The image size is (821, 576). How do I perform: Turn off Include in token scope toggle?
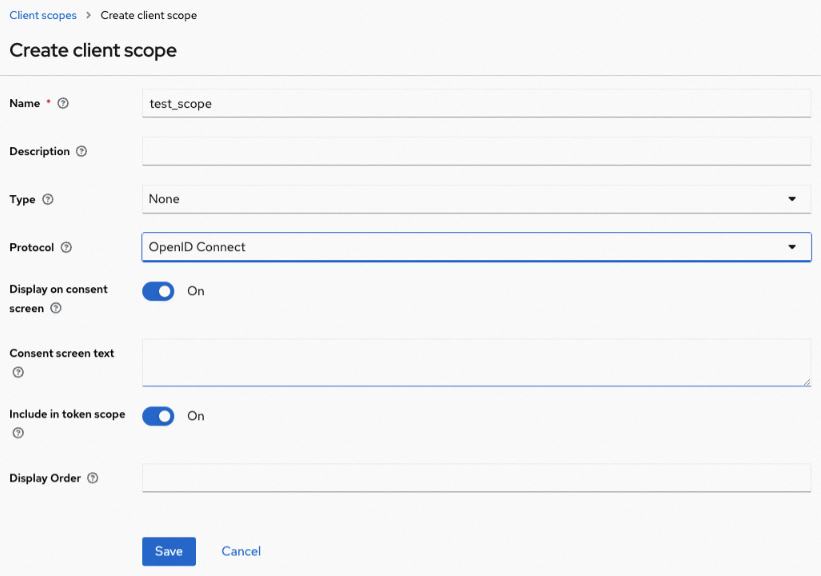coord(158,416)
